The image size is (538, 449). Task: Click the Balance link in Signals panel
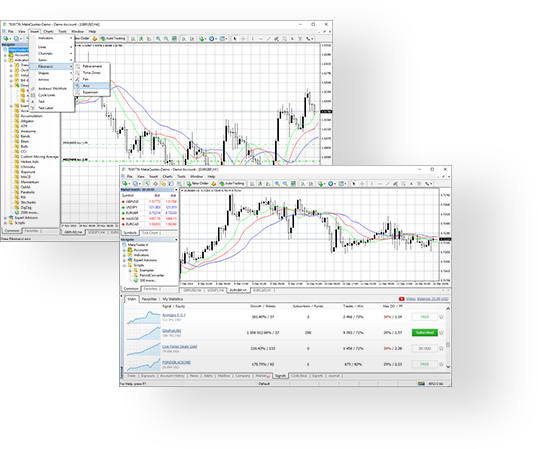(433, 299)
